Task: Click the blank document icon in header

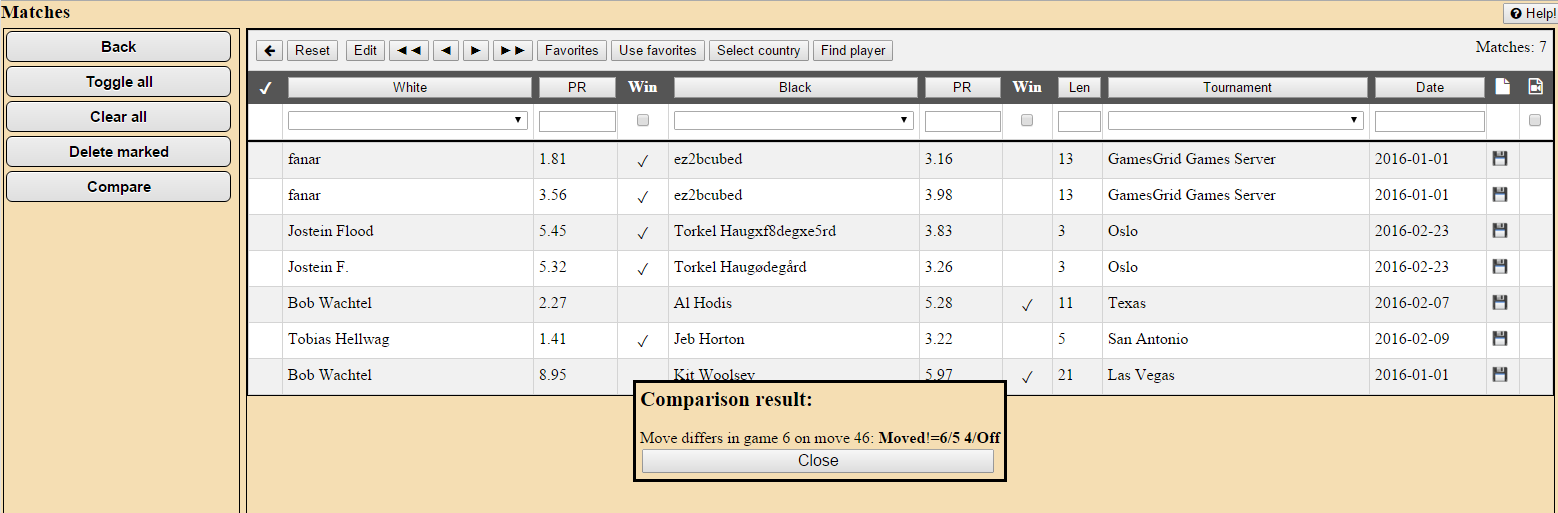Action: tap(1502, 87)
